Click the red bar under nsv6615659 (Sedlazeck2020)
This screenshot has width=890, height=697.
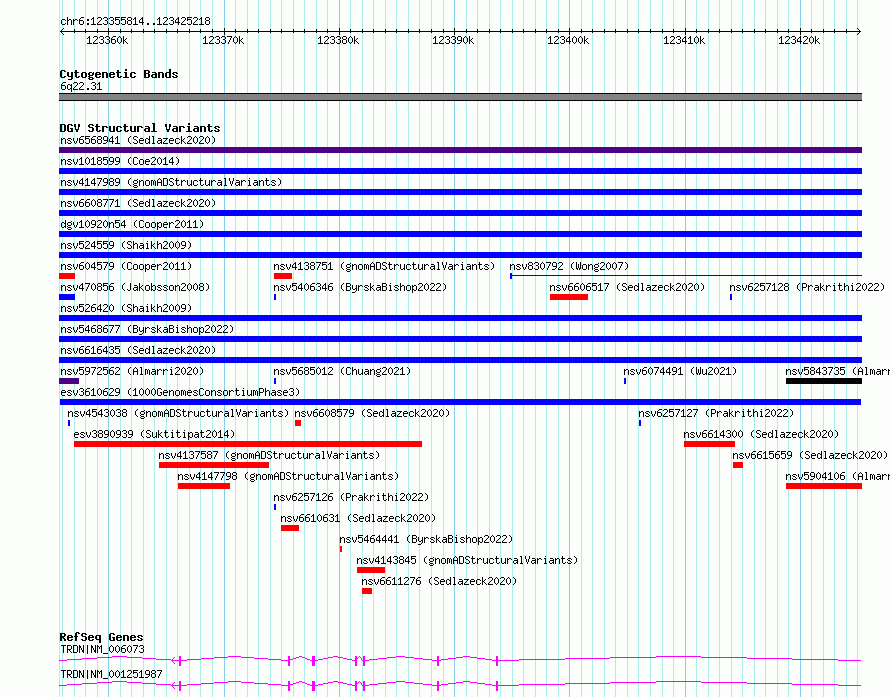[x=738, y=465]
